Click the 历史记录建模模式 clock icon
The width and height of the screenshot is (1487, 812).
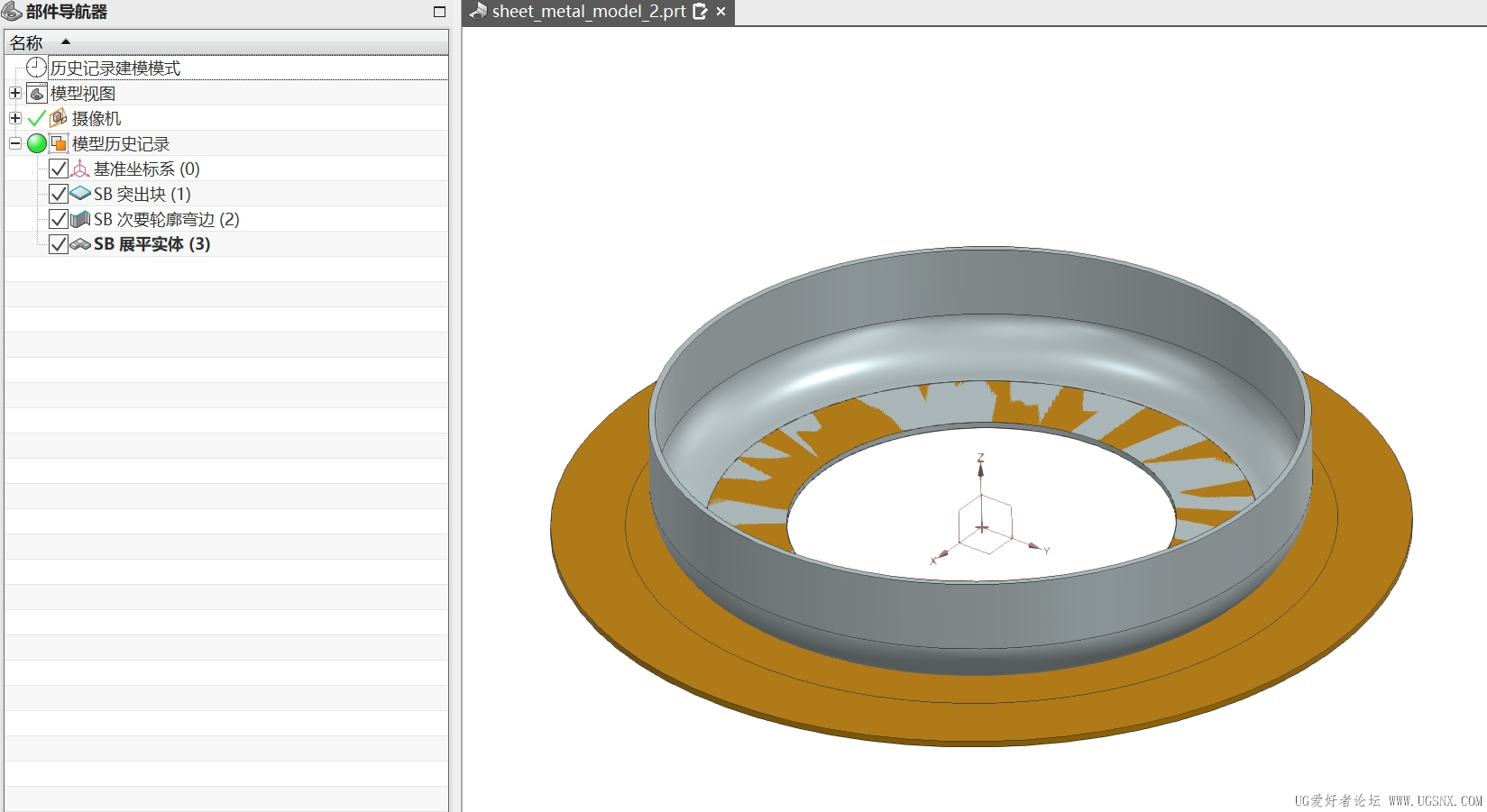36,68
